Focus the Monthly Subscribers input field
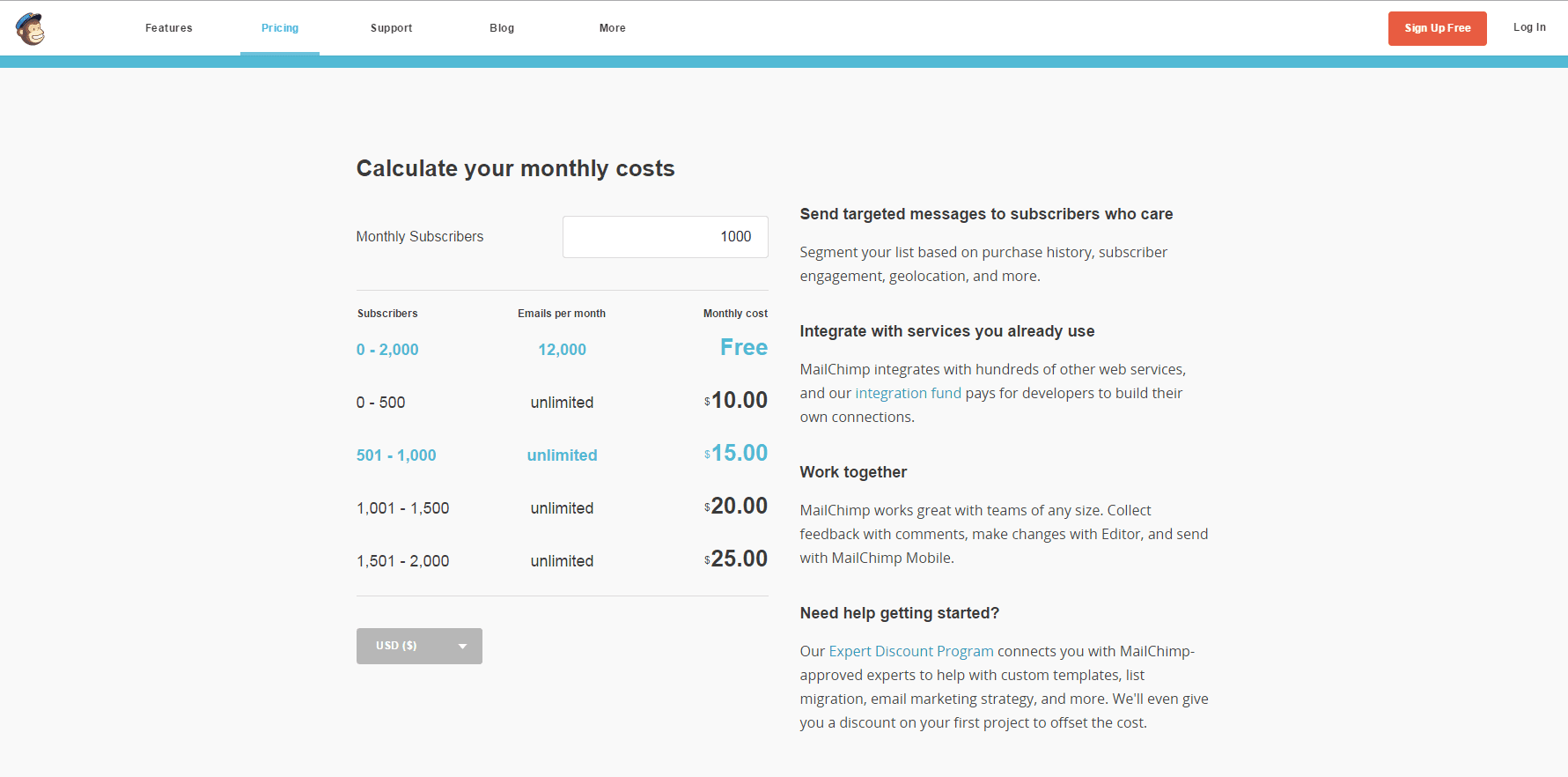 [665, 237]
